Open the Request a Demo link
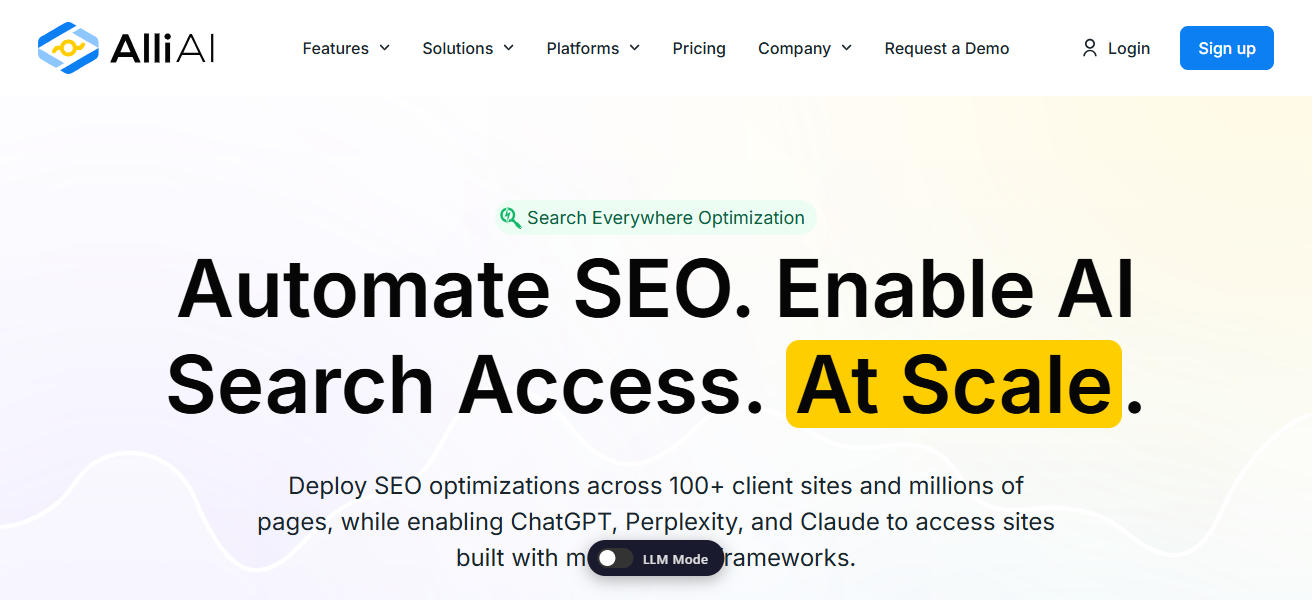The image size is (1312, 600). click(x=947, y=48)
